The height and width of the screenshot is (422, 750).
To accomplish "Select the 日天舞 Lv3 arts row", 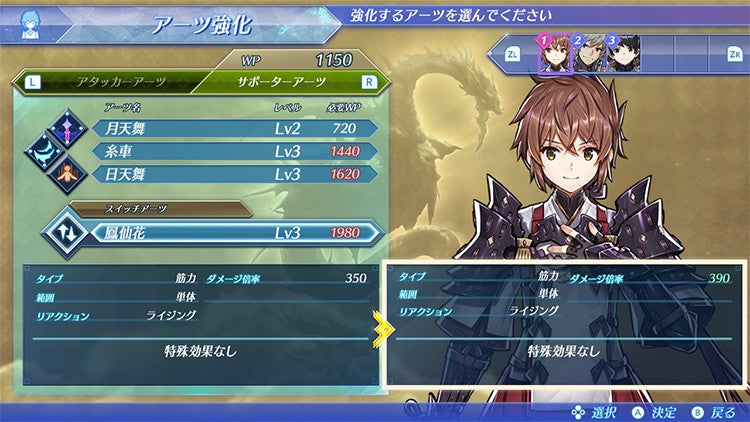I will click(234, 175).
